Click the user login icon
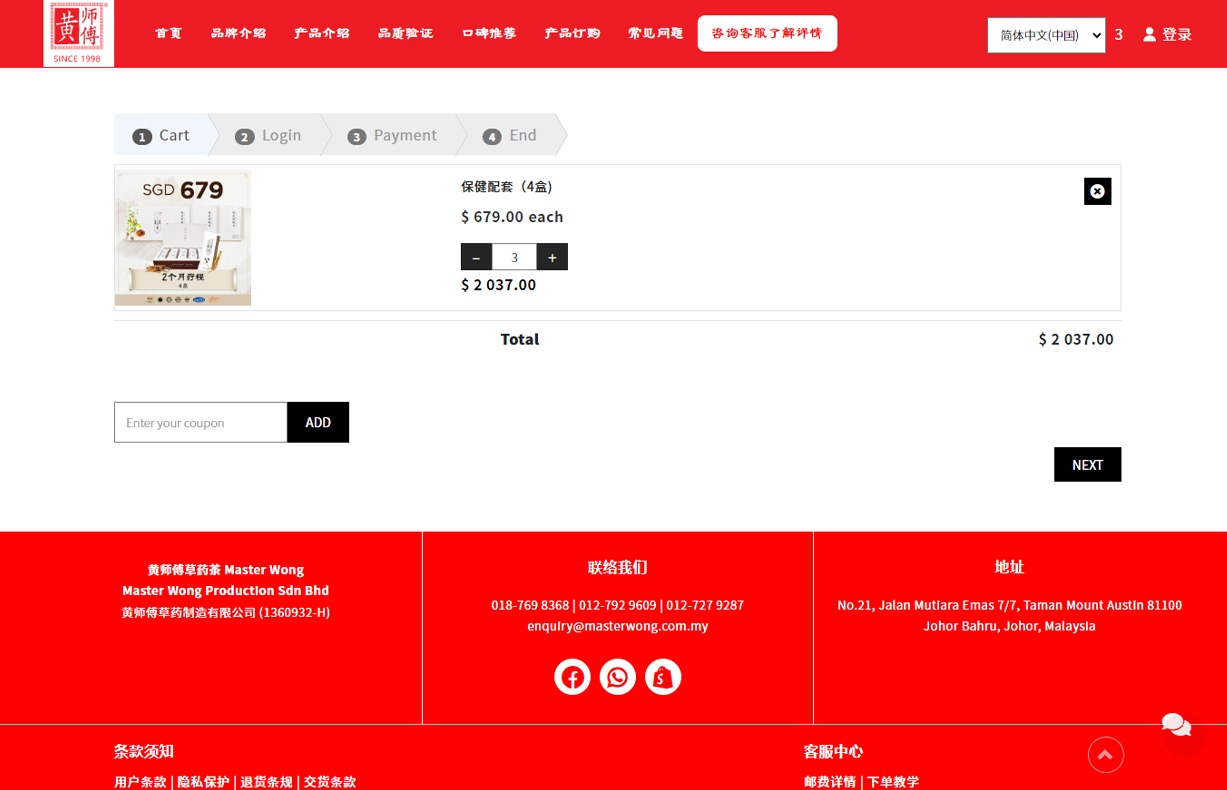This screenshot has height=790, width=1227. coord(1149,34)
